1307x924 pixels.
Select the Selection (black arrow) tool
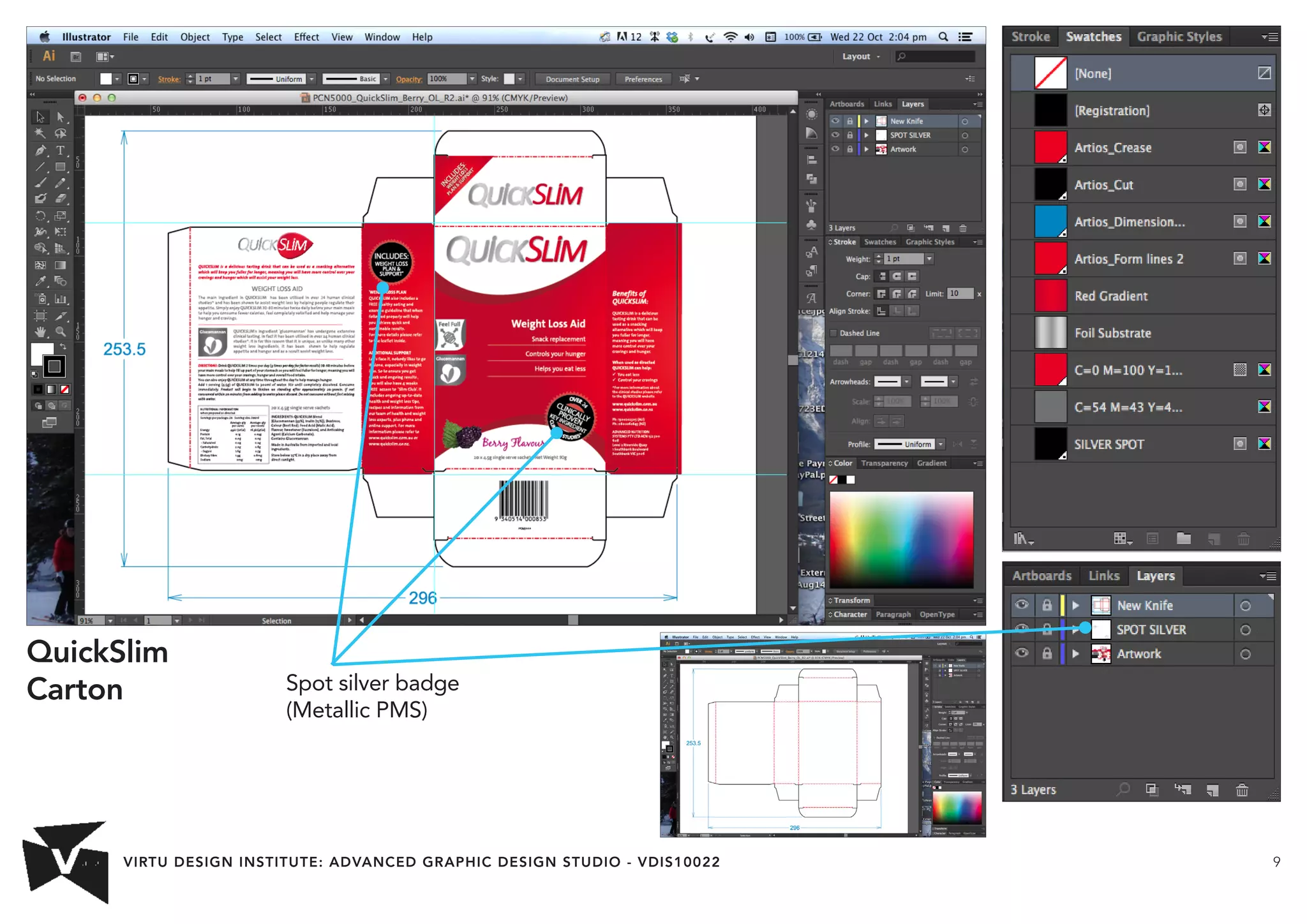40,117
